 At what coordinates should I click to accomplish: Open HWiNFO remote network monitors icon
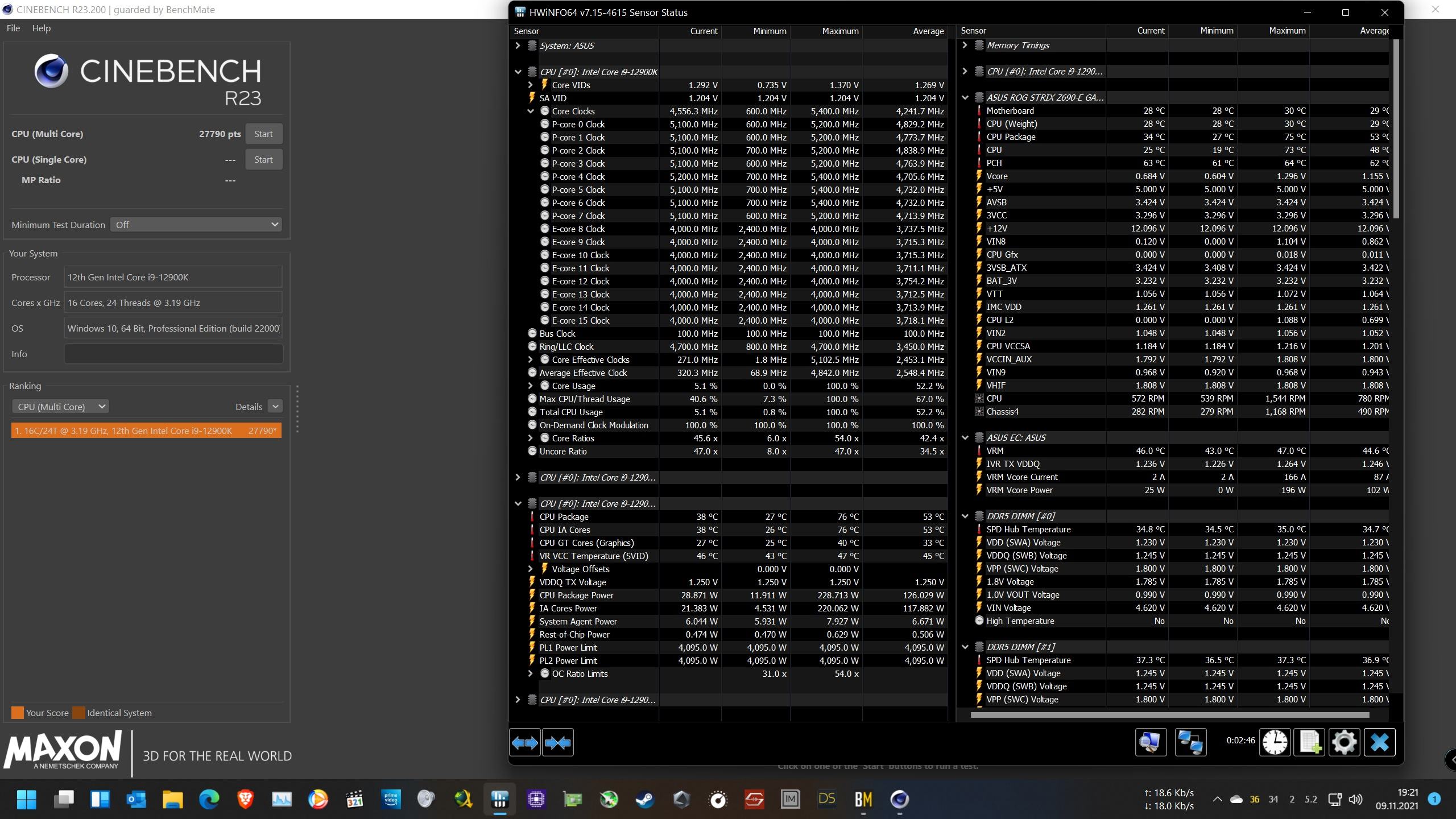[1190, 742]
